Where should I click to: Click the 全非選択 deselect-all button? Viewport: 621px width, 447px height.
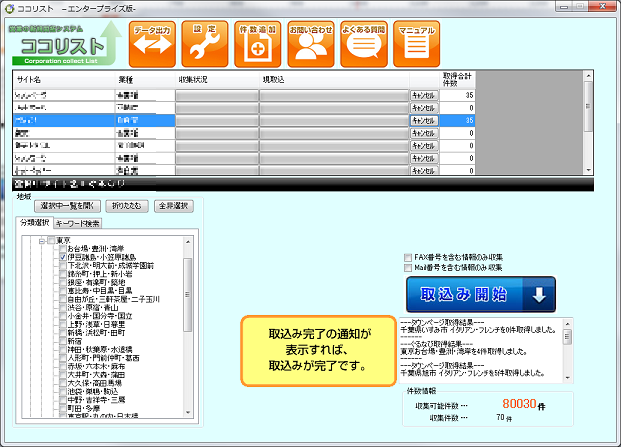(x=173, y=206)
